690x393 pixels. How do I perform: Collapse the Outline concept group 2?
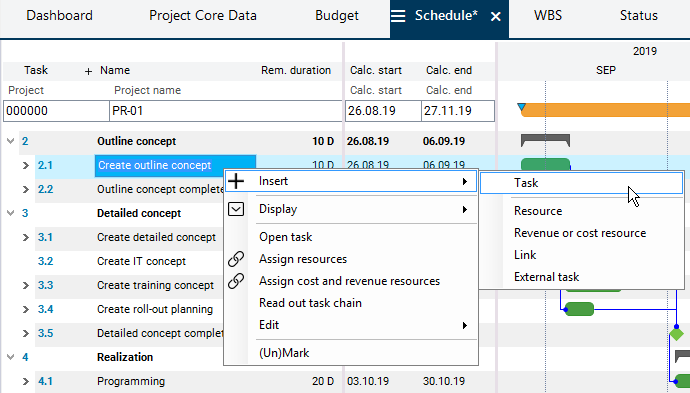coord(11,141)
